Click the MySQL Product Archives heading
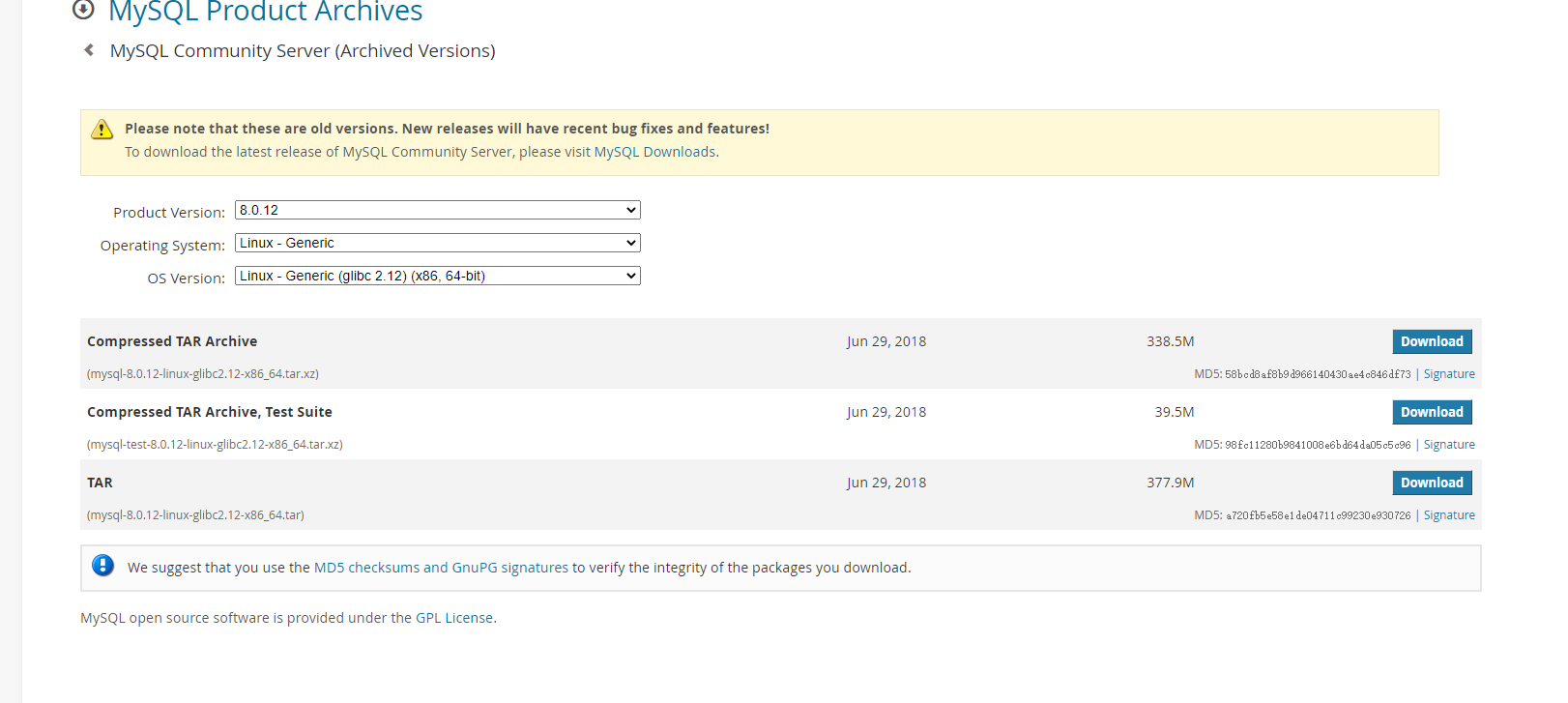 click(266, 12)
